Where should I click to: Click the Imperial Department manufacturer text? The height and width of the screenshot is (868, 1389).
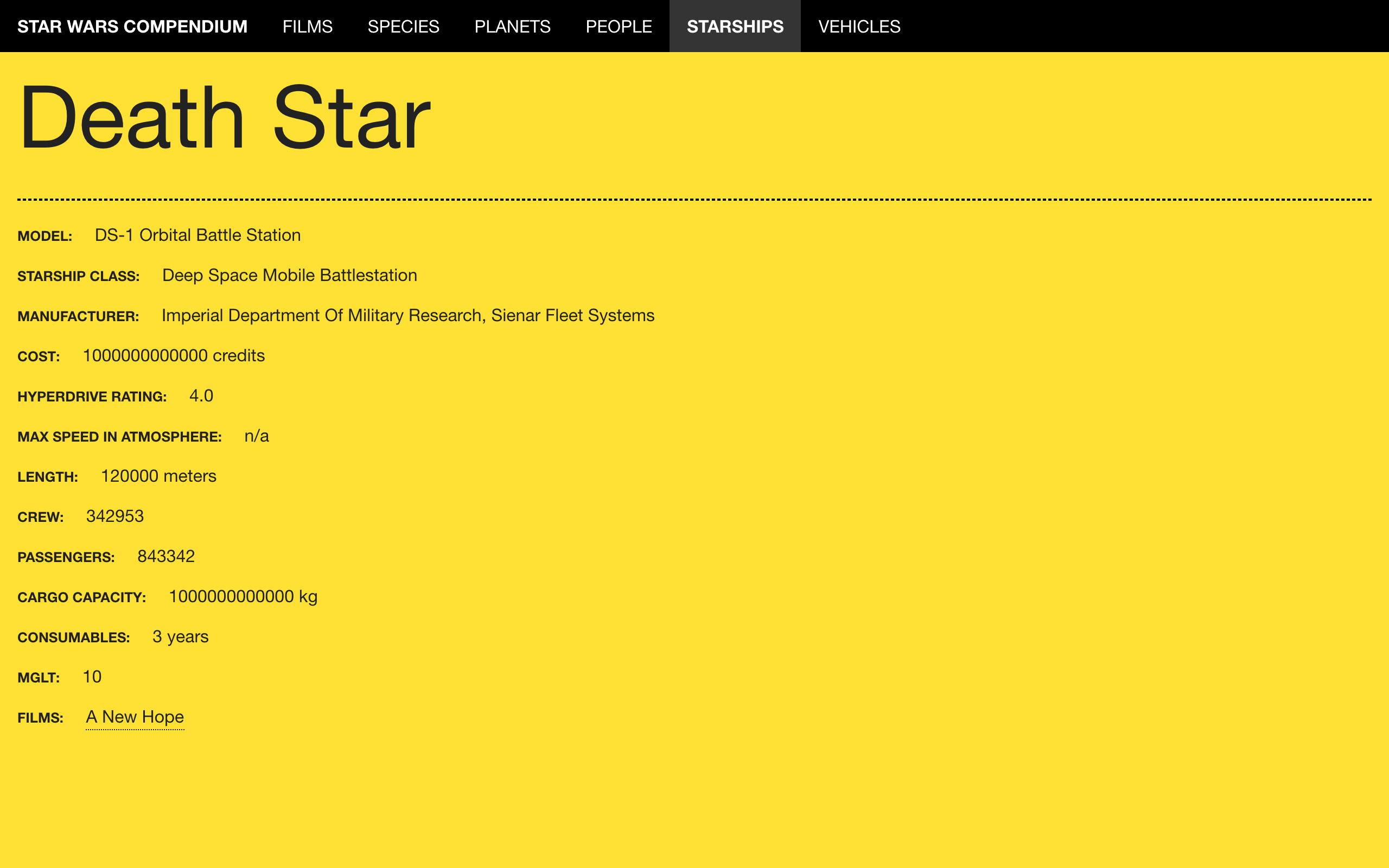coord(407,316)
